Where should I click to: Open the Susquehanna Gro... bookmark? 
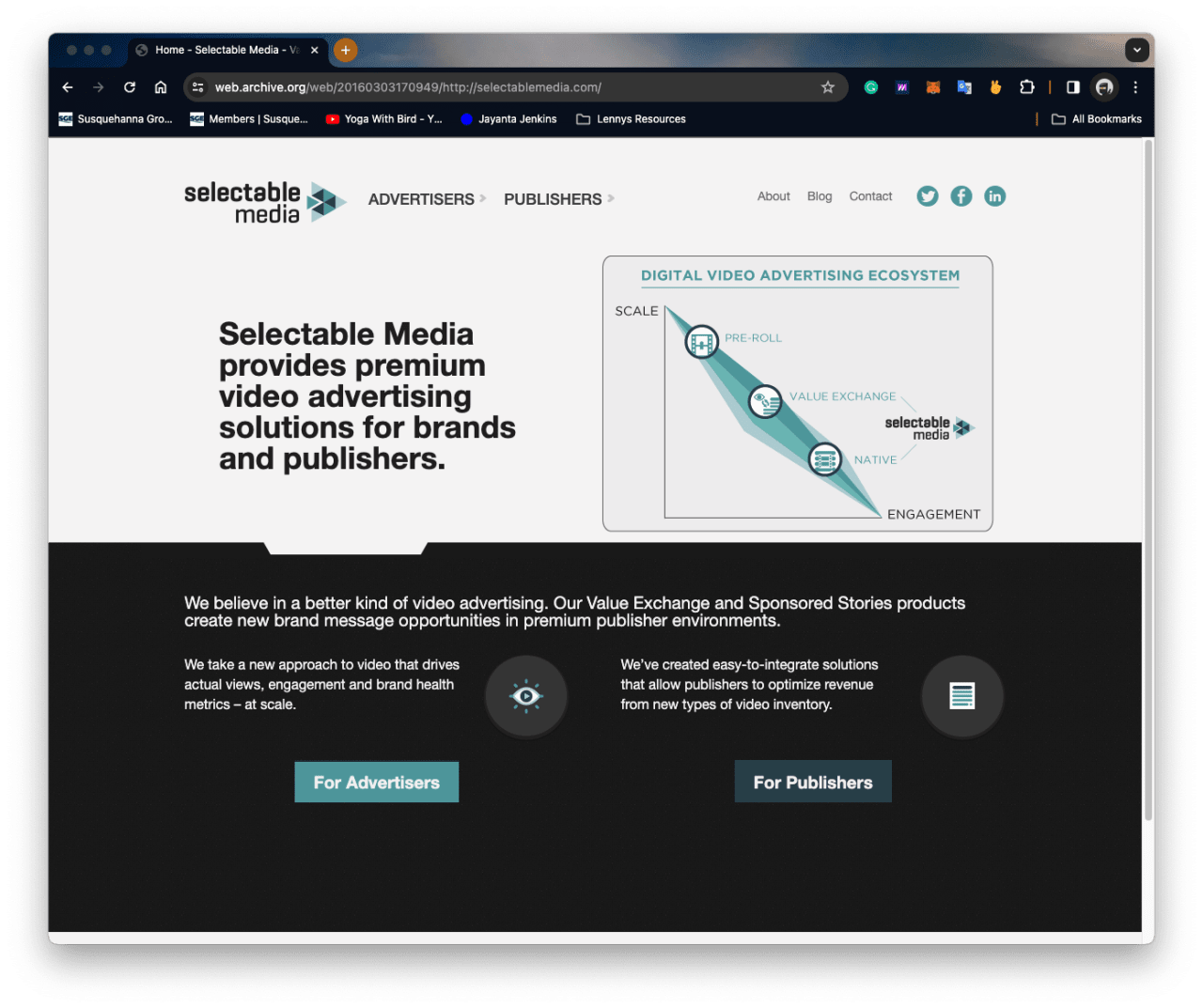[x=116, y=119]
